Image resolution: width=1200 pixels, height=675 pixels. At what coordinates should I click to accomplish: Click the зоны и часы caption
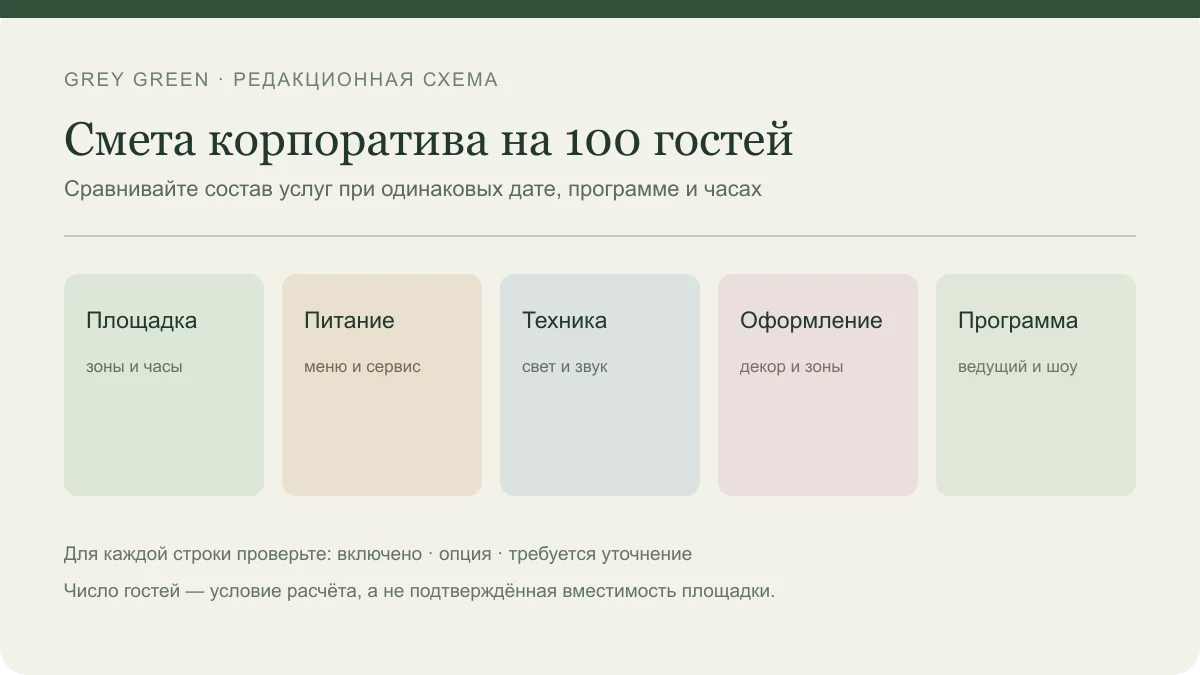(134, 367)
